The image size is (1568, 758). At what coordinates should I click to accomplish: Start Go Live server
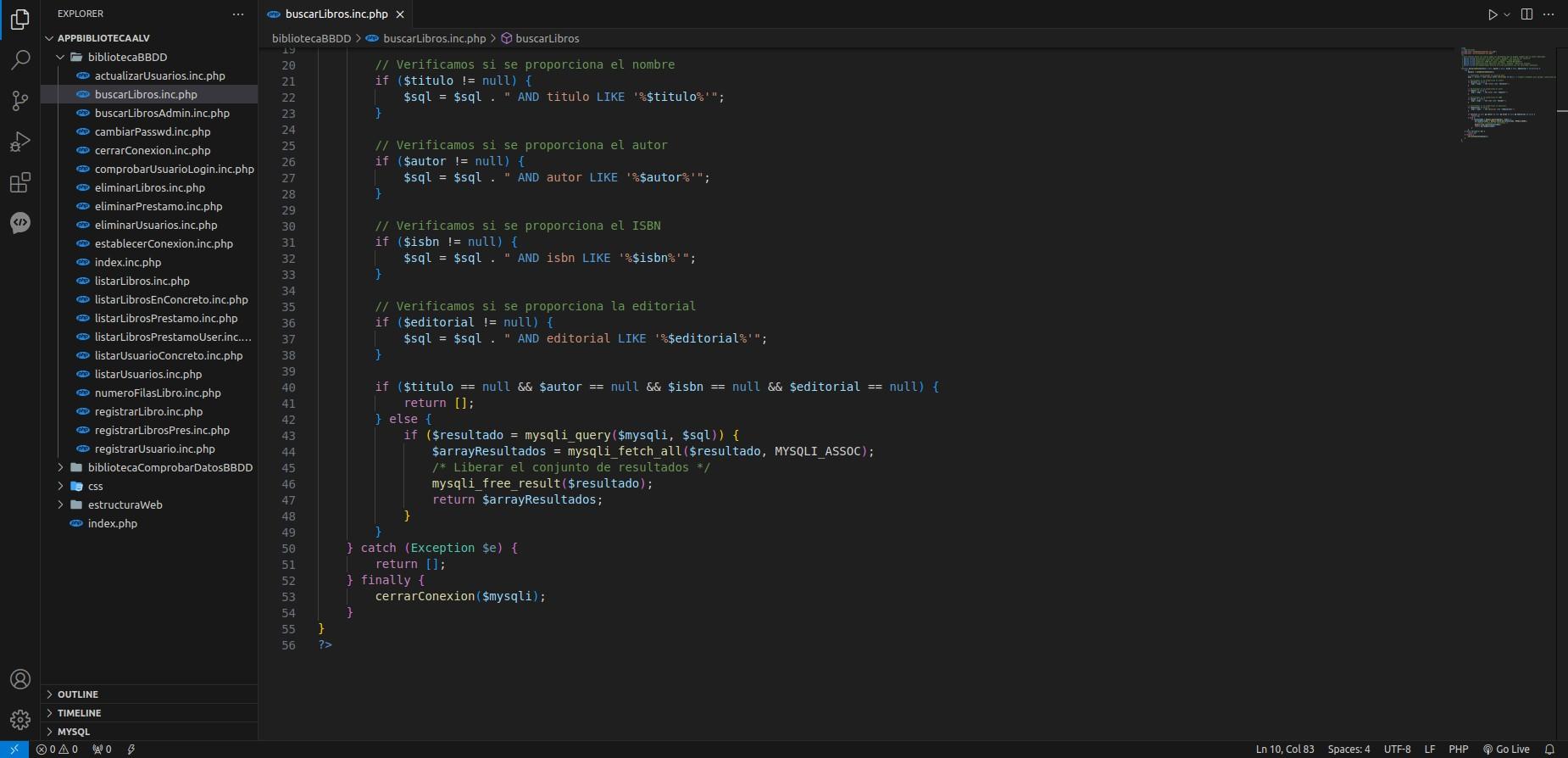click(1506, 749)
